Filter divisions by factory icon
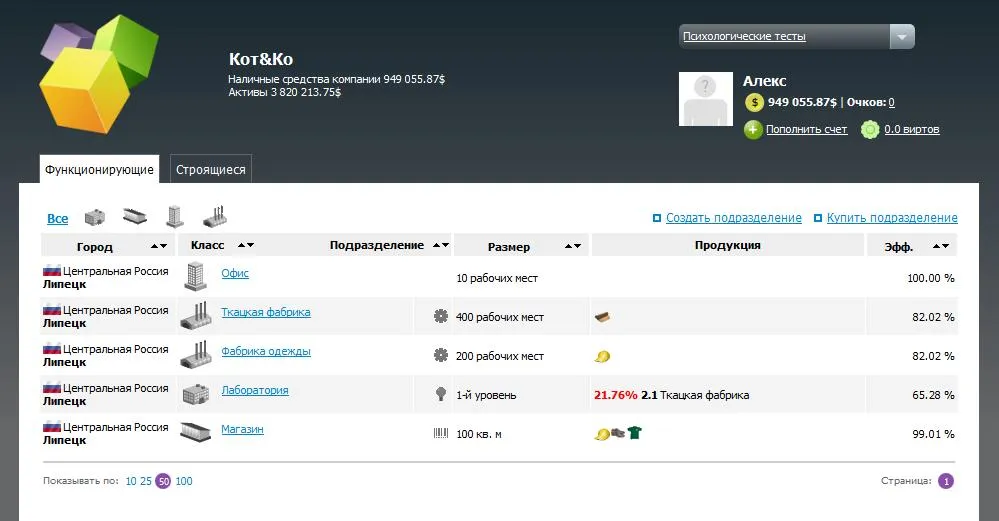This screenshot has height=521, width=999. (214, 217)
